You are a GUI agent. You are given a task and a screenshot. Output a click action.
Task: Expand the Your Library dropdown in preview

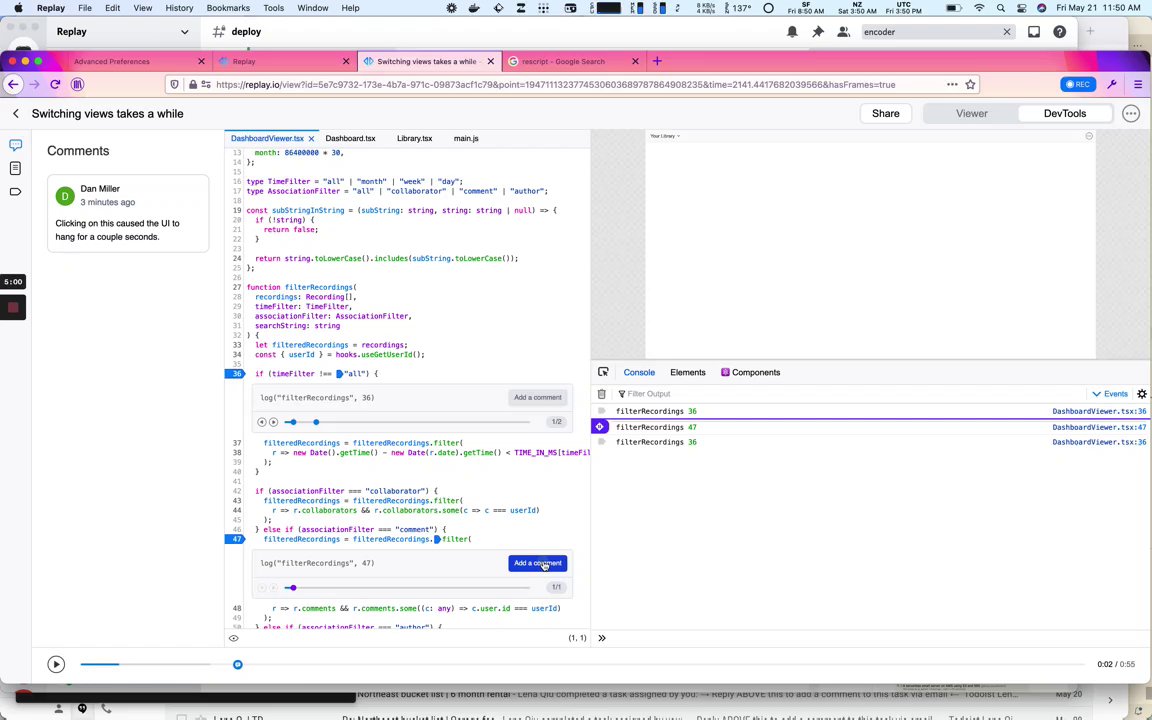(x=665, y=136)
